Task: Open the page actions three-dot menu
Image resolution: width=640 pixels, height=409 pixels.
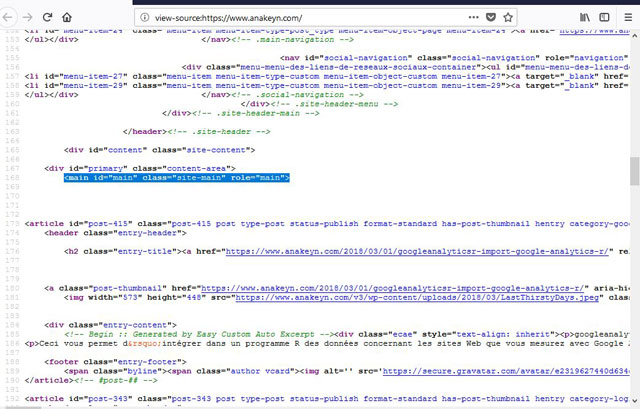Action: (473, 17)
